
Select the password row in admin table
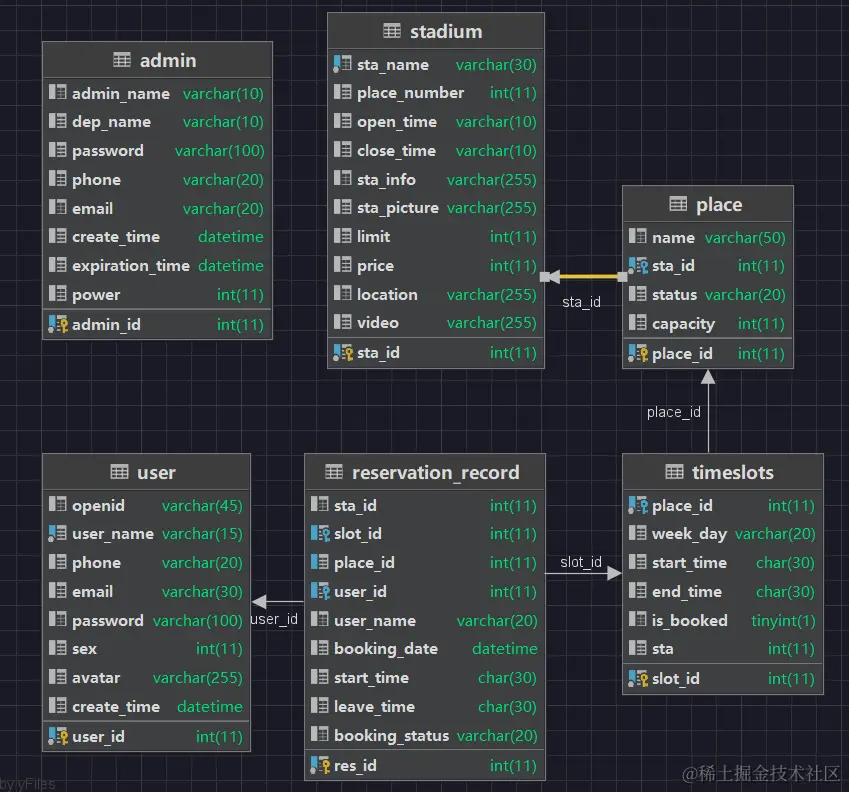157,150
